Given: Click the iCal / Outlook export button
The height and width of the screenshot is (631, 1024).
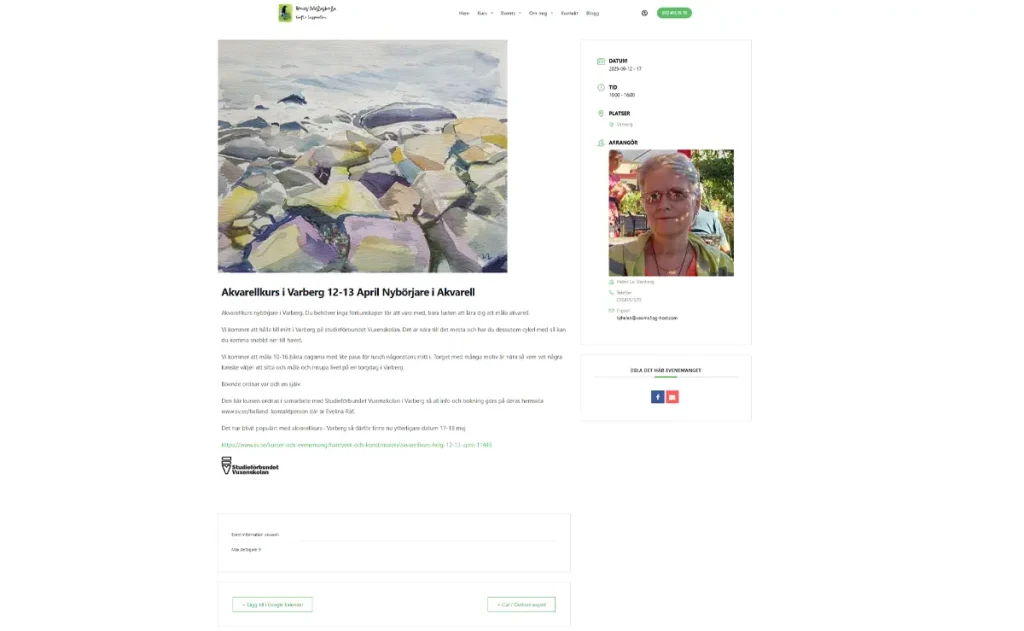Looking at the screenshot, I should click(x=521, y=604).
